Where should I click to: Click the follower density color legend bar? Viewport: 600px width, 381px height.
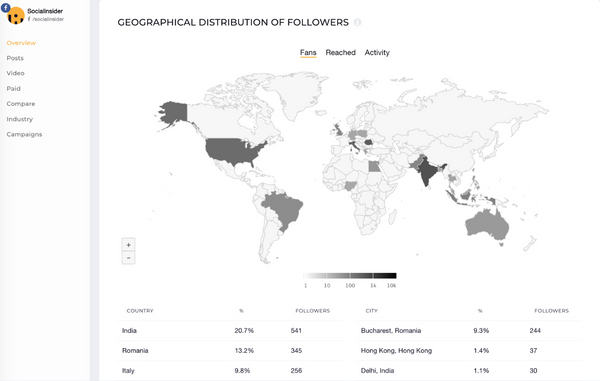point(350,275)
